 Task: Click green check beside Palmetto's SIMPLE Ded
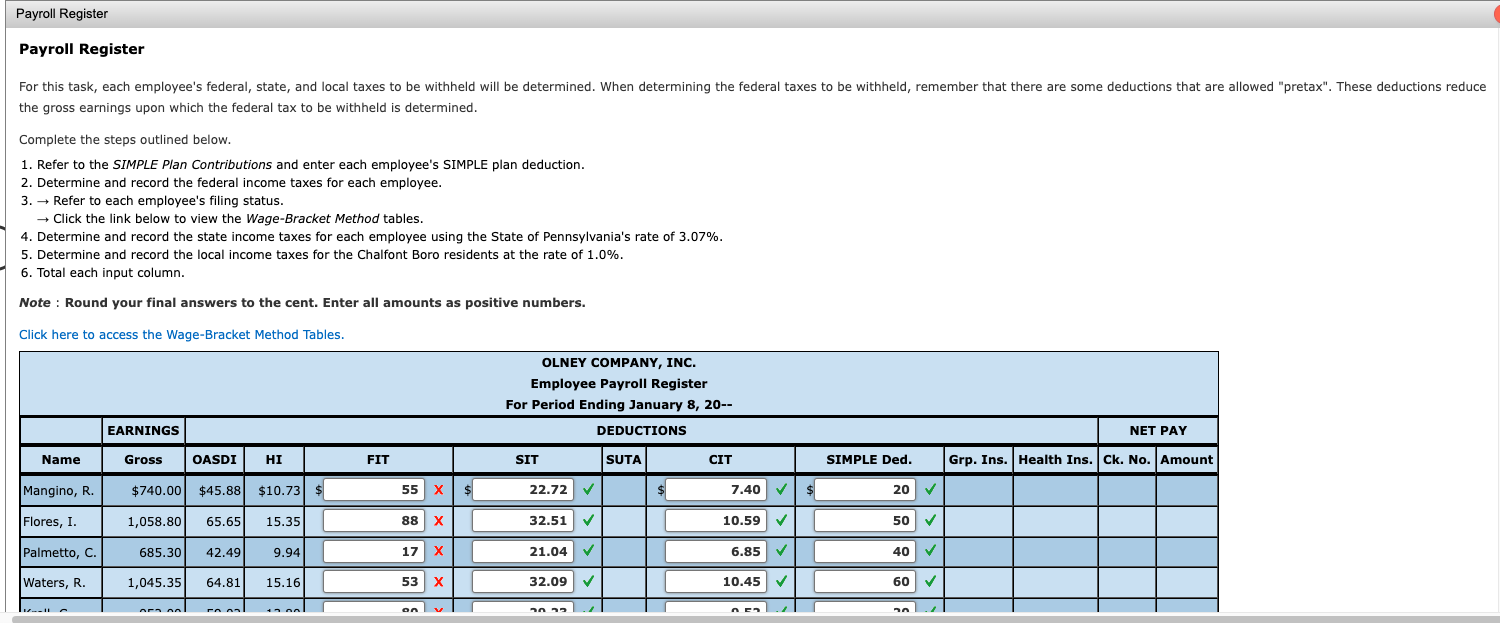pyautogui.click(x=930, y=551)
